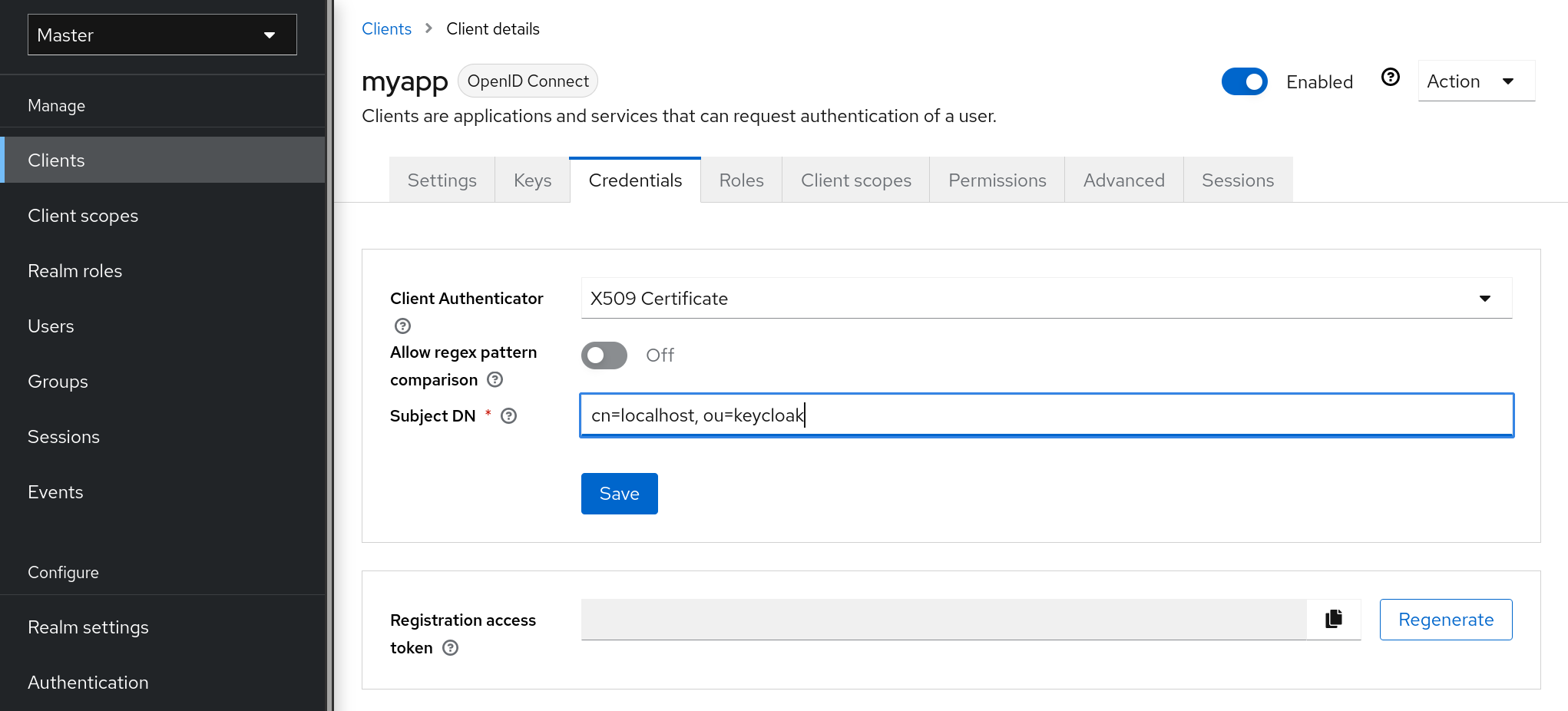Image resolution: width=1568 pixels, height=711 pixels.
Task: Copy the registration access token
Action: (x=1334, y=619)
